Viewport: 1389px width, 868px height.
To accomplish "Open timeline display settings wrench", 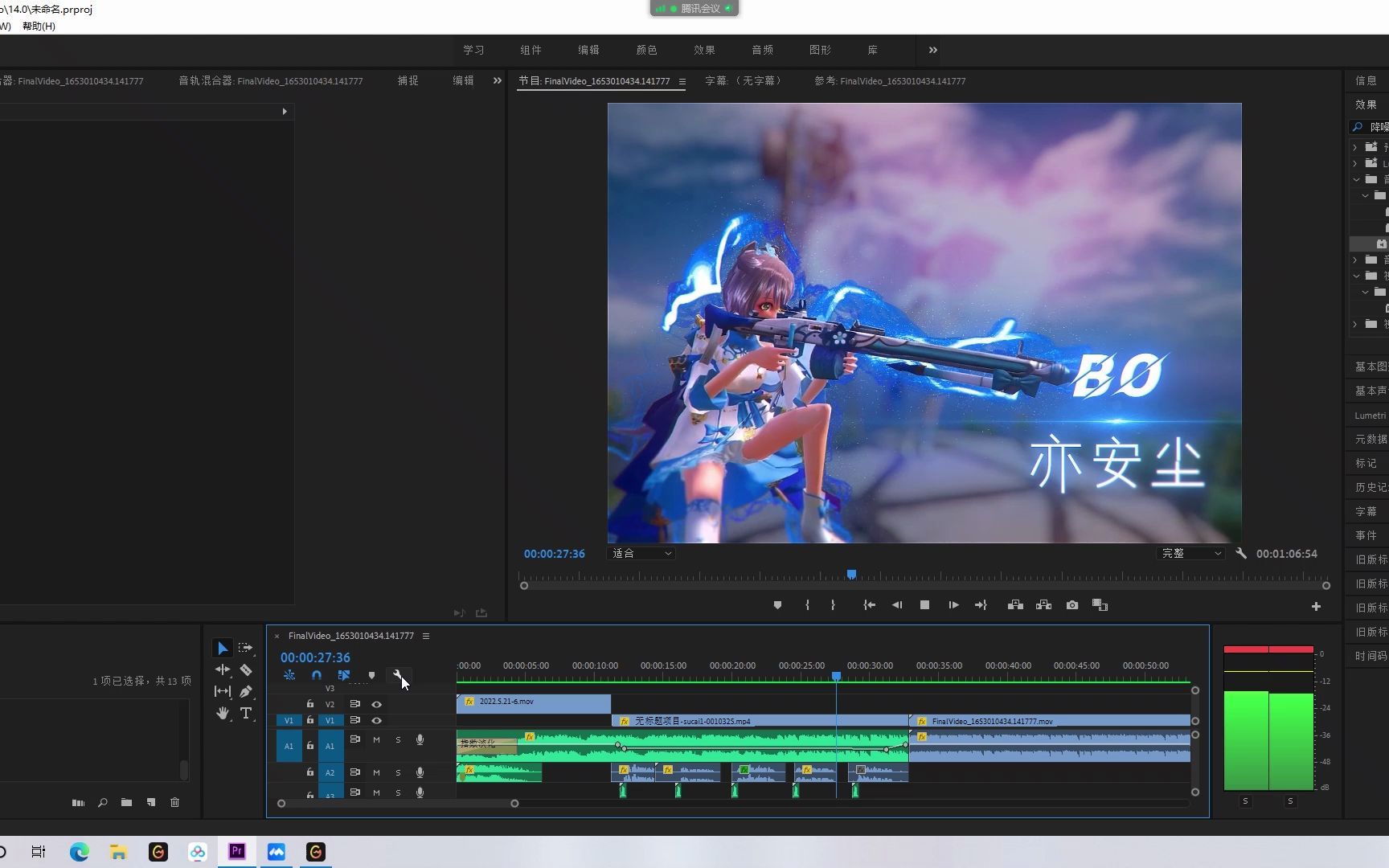I will [398, 675].
